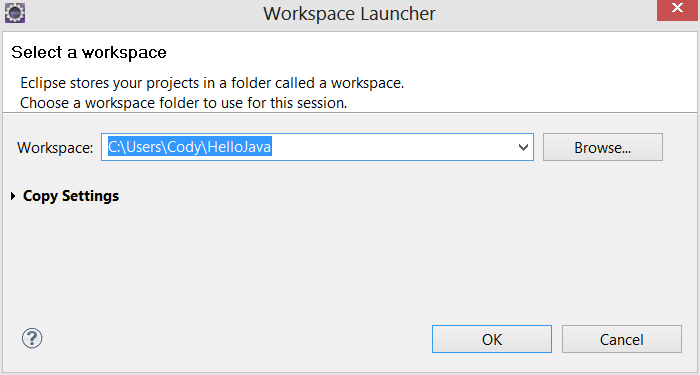Click the highlighted C:\Users\Cody\HelloJava path text
Image resolution: width=700 pixels, height=375 pixels.
click(190, 147)
